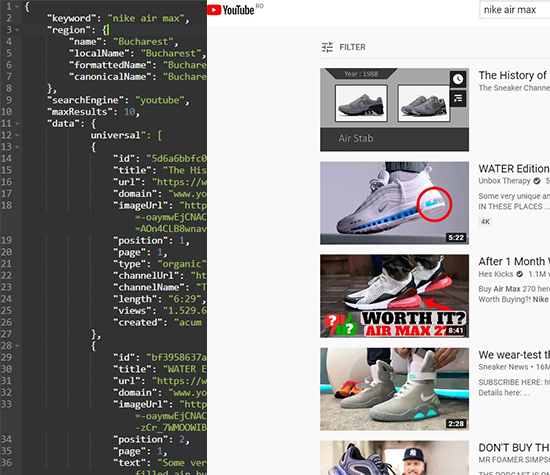Click the FILTER button label
Screen dimensions: 550x475
tap(352, 47)
